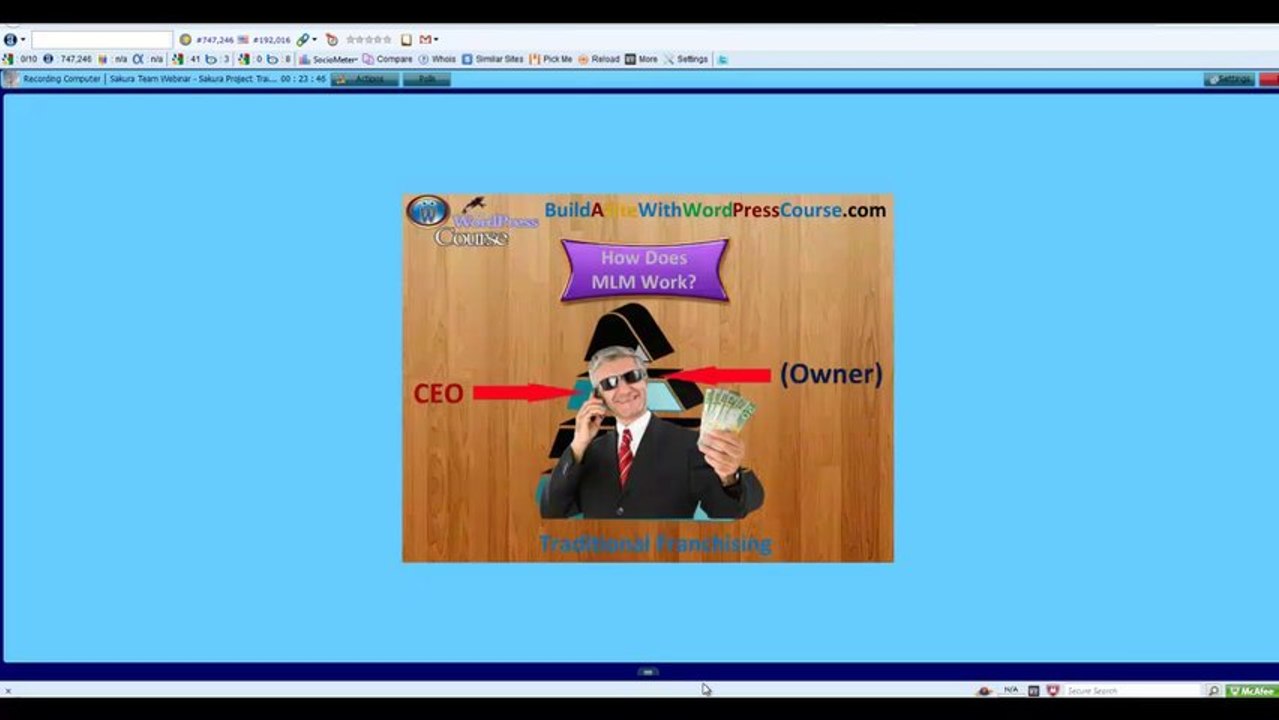Click the notepad icon in toolbar
The height and width of the screenshot is (720, 1279).
click(406, 40)
